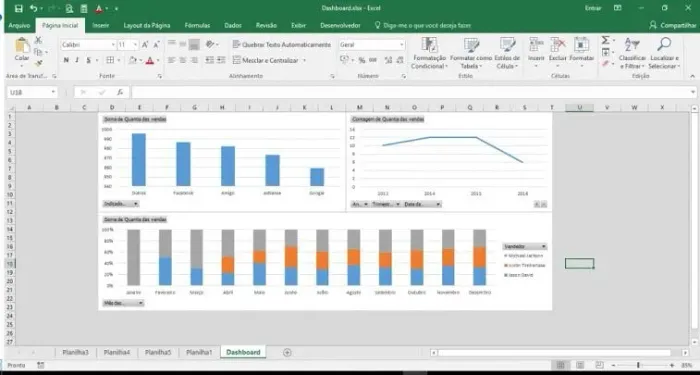Image resolution: width=700 pixels, height=375 pixels.
Task: Save the workbook from Quick Access toolbar
Action: tap(18, 8)
